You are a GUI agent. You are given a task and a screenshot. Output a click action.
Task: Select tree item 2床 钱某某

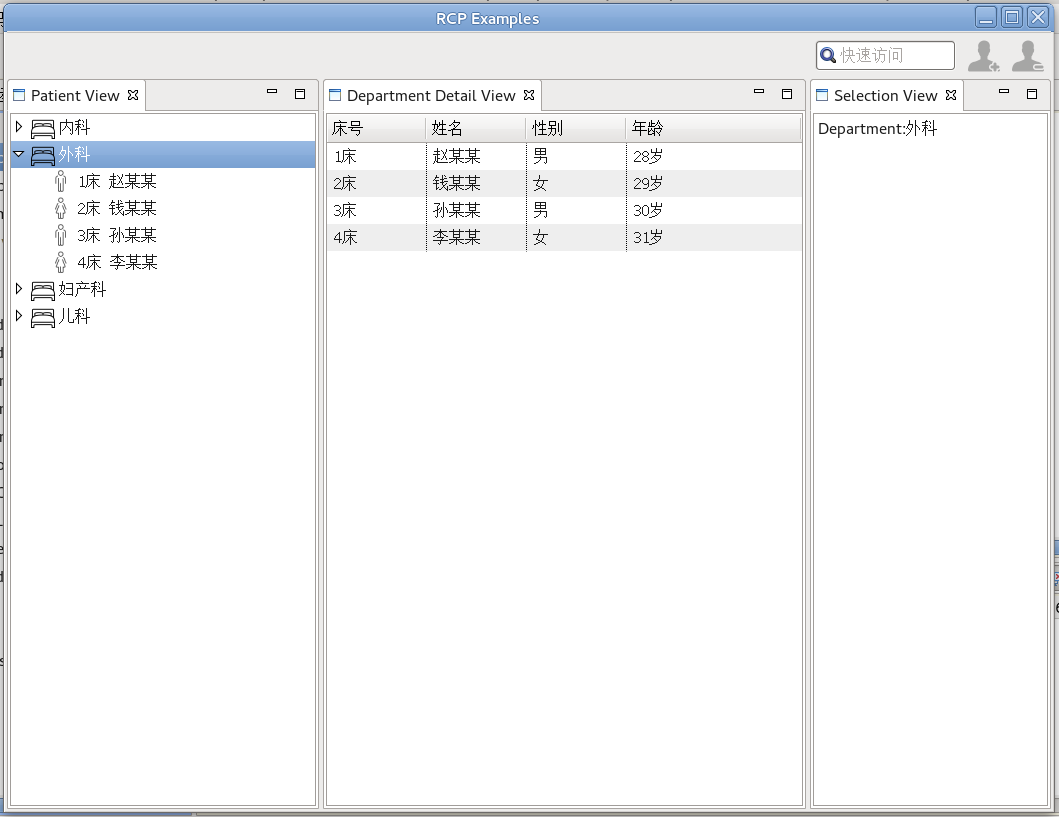118,209
